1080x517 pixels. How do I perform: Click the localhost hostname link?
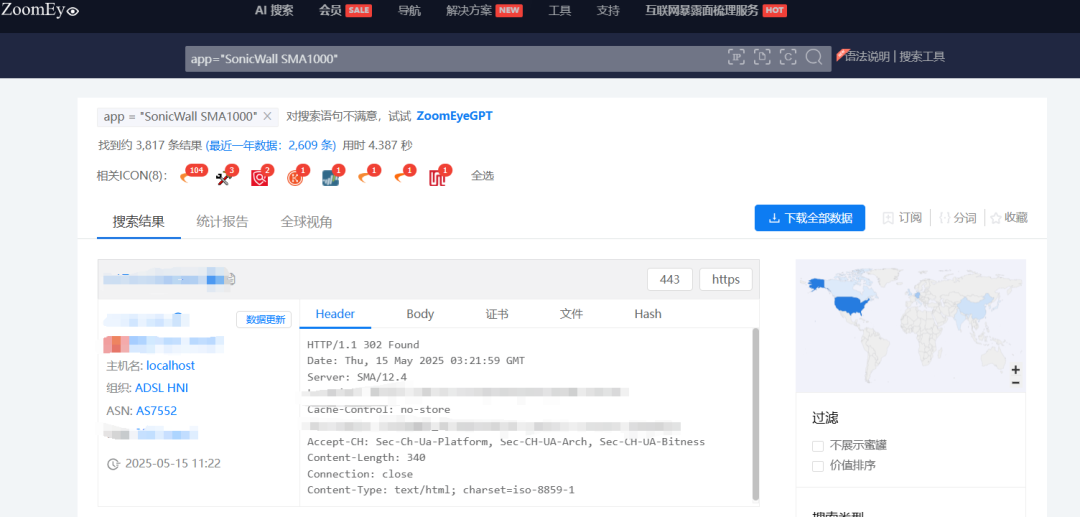[170, 366]
